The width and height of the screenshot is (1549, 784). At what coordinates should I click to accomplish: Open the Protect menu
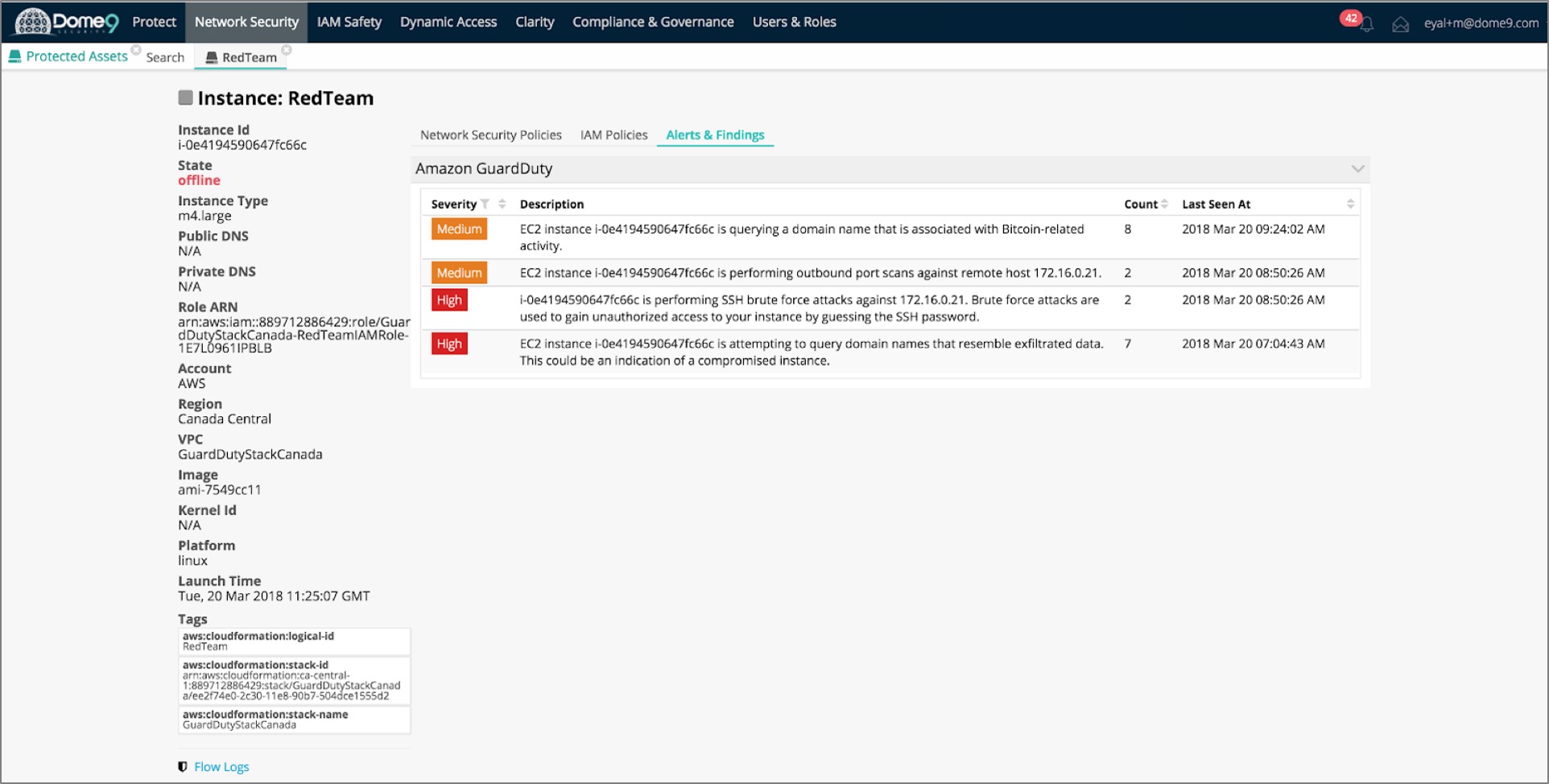coord(154,22)
